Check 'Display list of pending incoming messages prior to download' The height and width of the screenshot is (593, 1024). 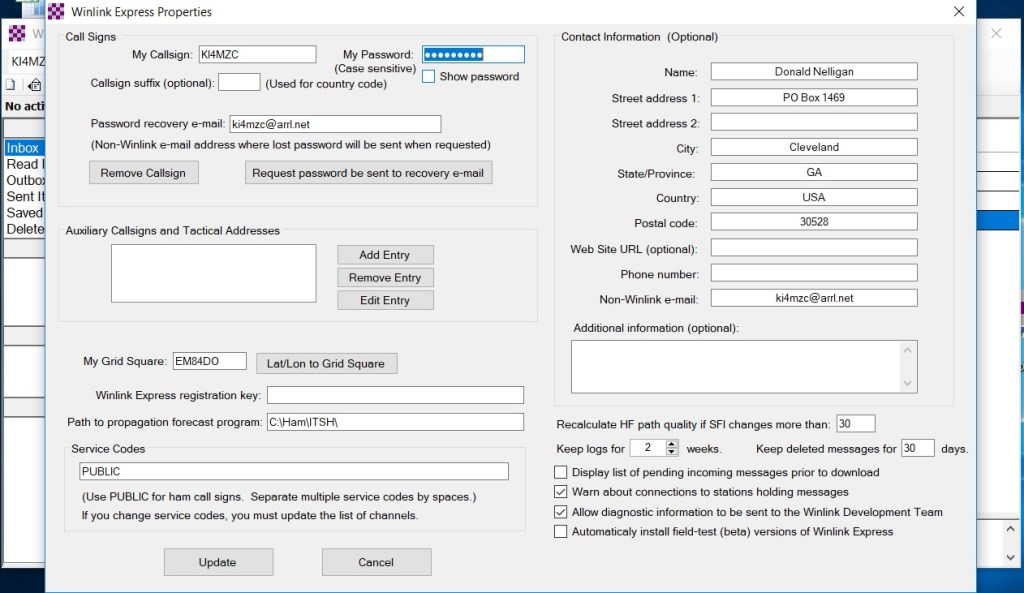coord(561,472)
